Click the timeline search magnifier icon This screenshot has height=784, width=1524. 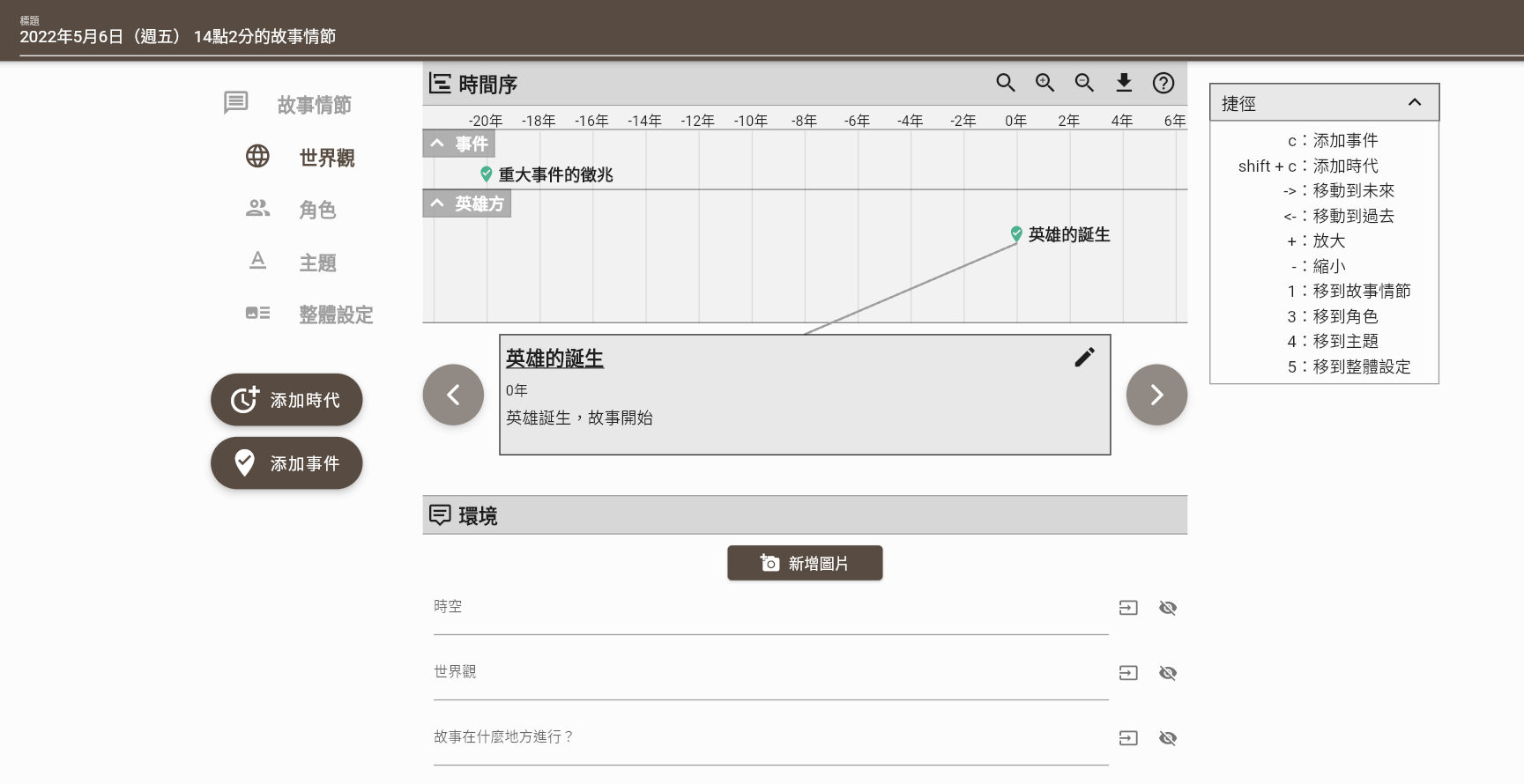[1005, 83]
